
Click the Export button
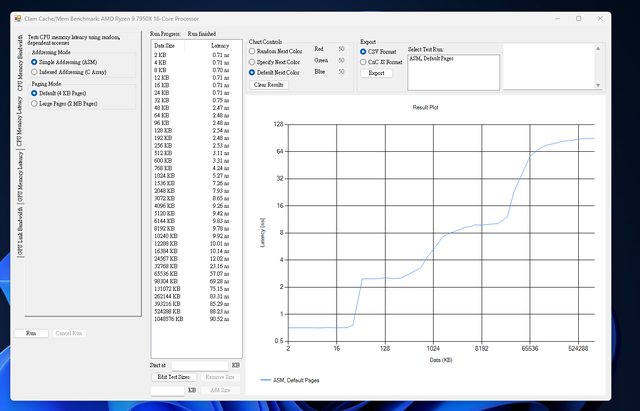point(376,73)
